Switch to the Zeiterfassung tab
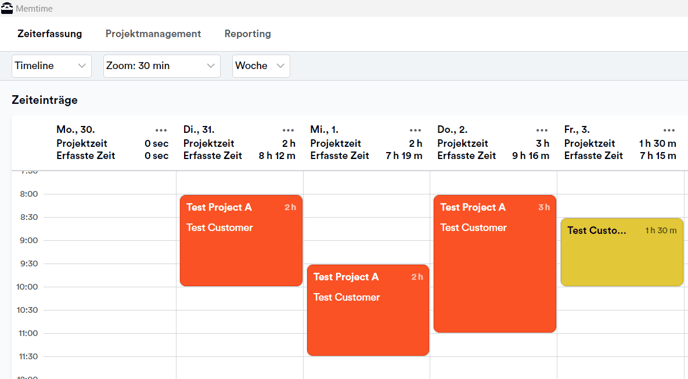Viewport: 688px width, 379px height. click(50, 34)
